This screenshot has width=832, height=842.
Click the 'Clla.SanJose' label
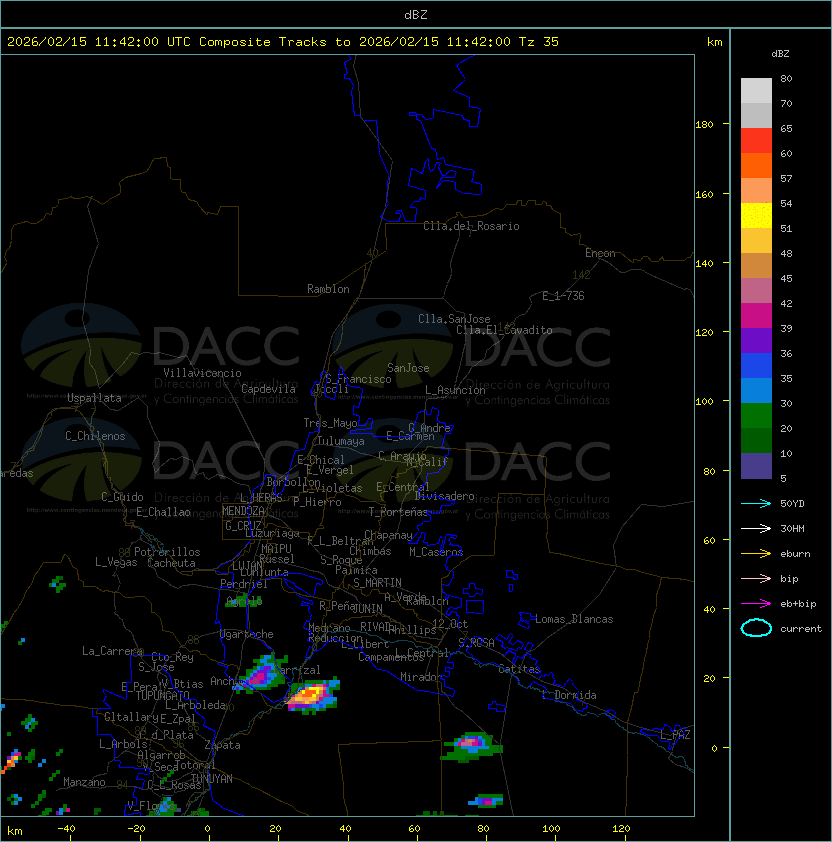coord(454,319)
